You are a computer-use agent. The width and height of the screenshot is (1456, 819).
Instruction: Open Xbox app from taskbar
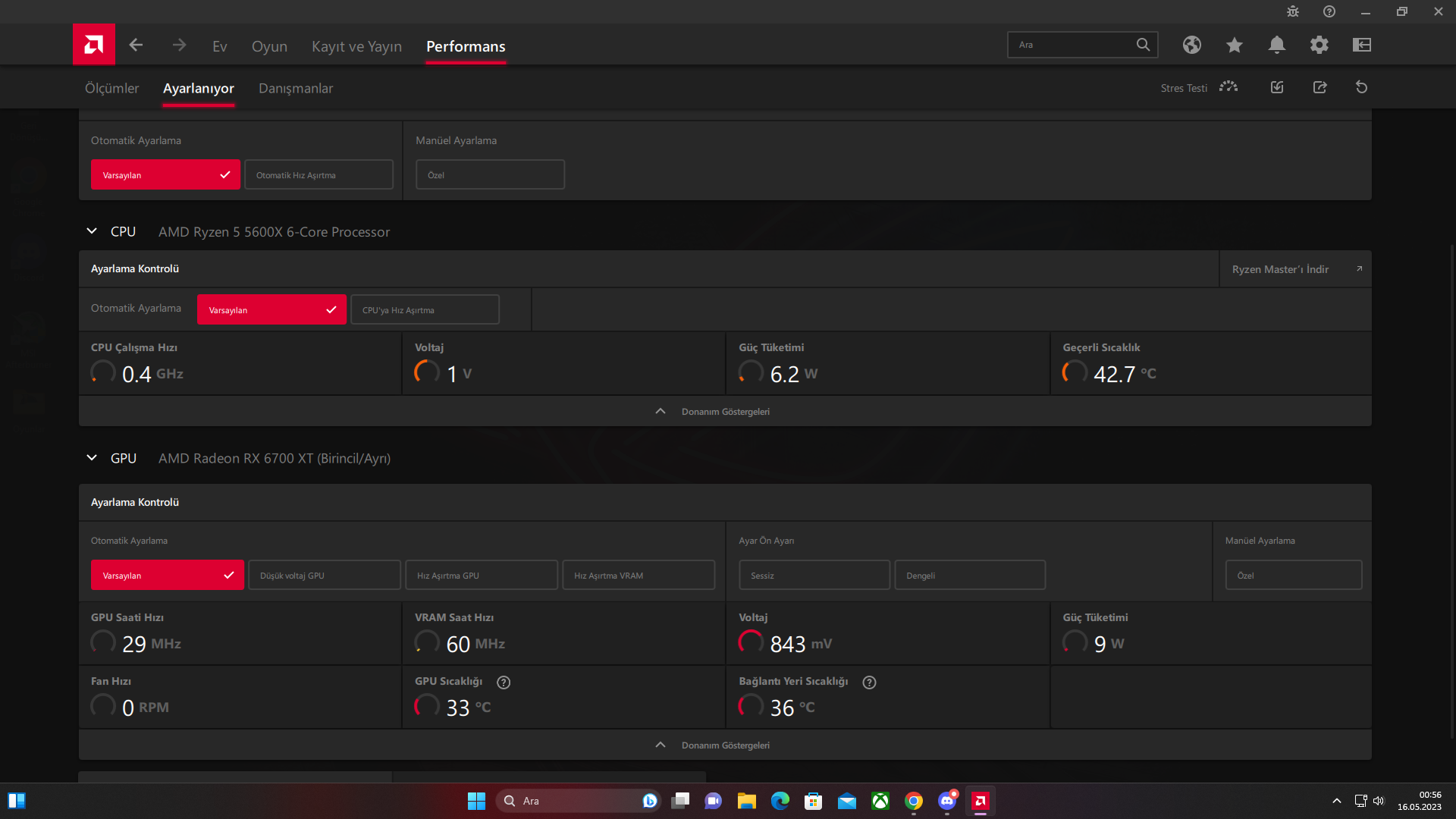(x=880, y=801)
